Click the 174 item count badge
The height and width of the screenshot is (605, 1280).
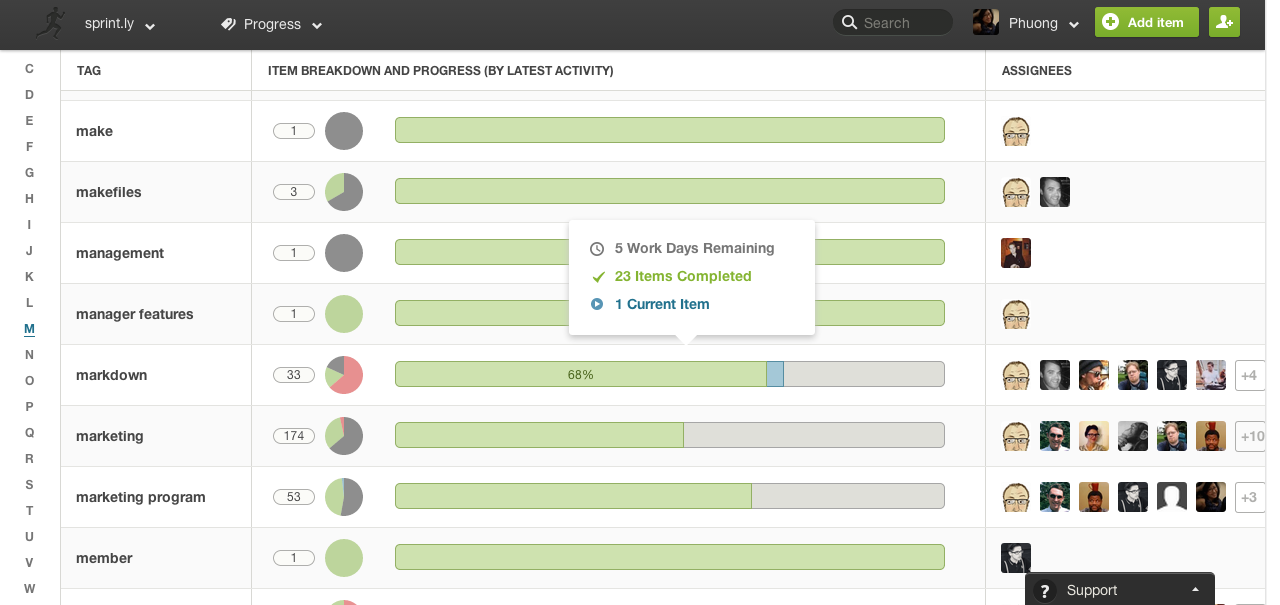click(294, 436)
